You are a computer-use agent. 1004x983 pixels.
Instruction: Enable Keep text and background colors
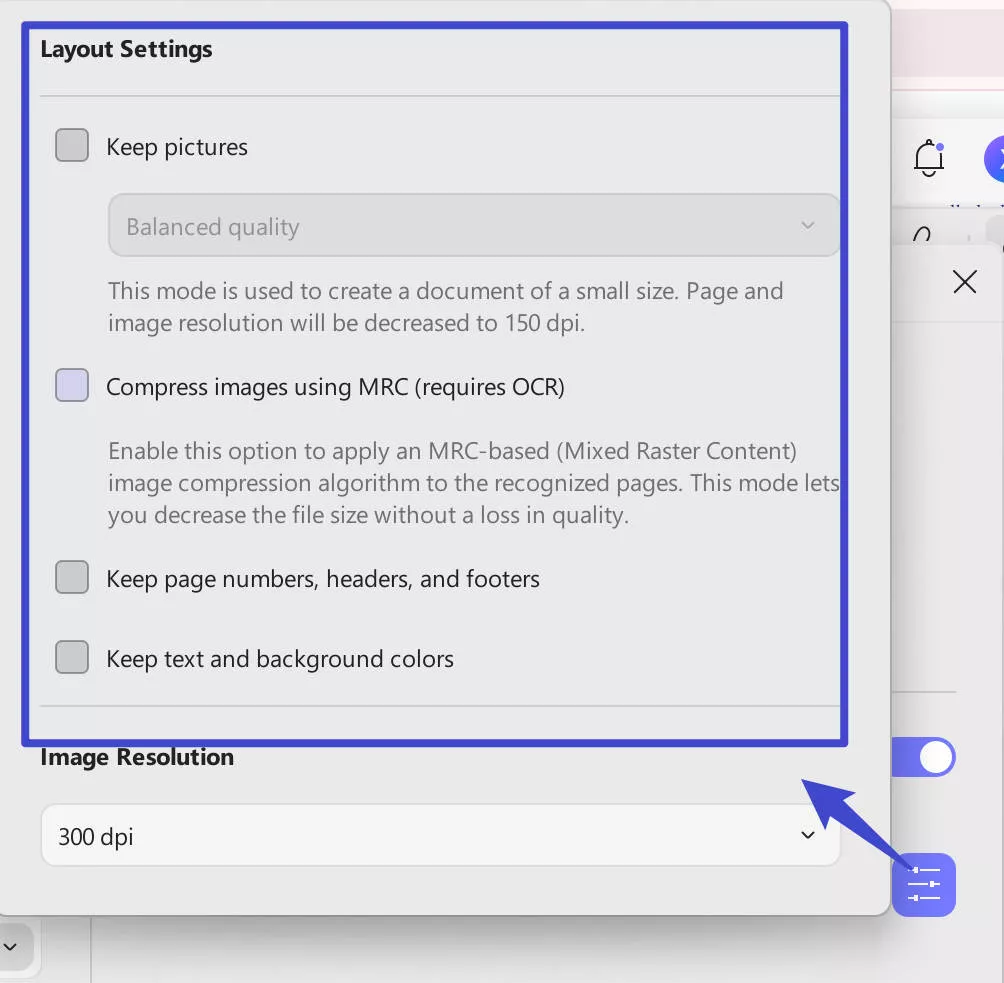72,658
